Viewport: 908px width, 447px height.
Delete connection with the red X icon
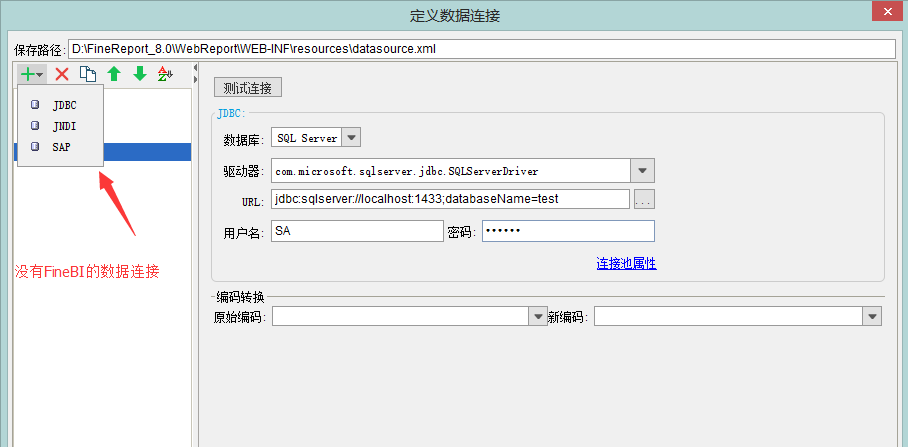point(62,74)
